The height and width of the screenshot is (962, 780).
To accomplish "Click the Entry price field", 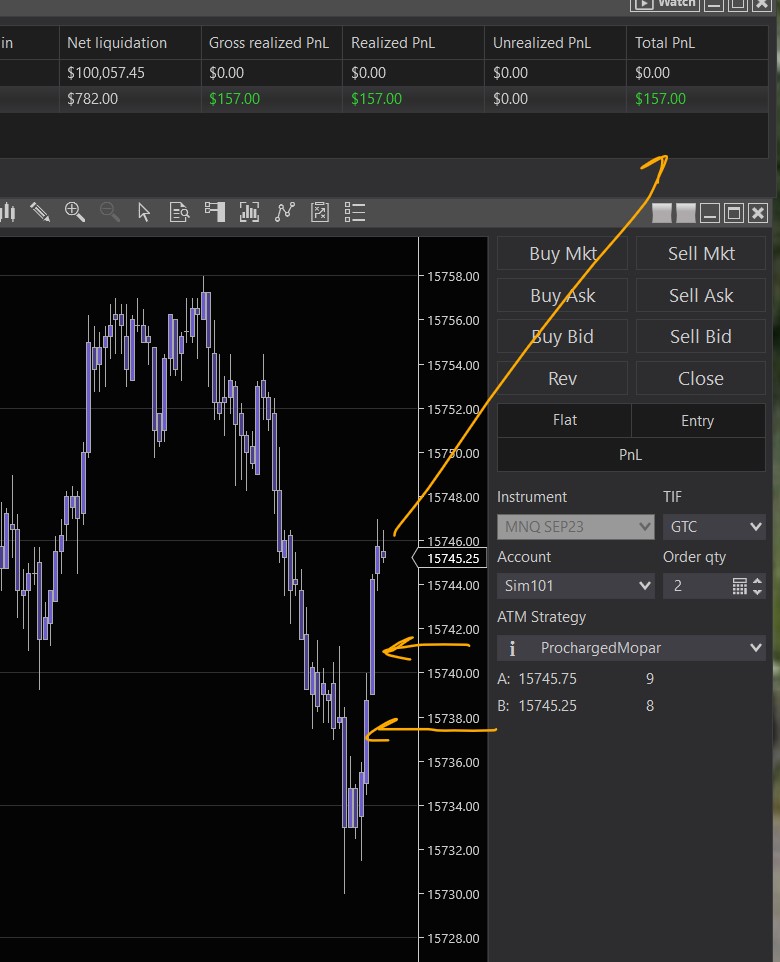I will pos(698,420).
